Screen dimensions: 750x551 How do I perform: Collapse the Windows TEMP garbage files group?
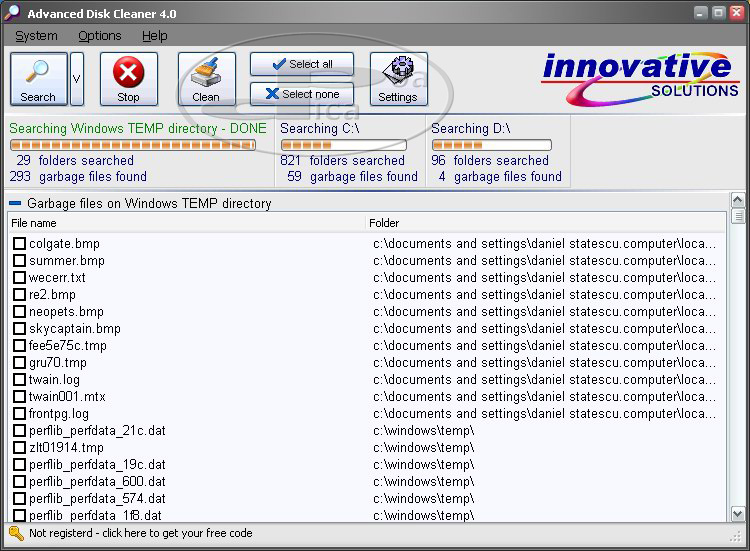15,203
